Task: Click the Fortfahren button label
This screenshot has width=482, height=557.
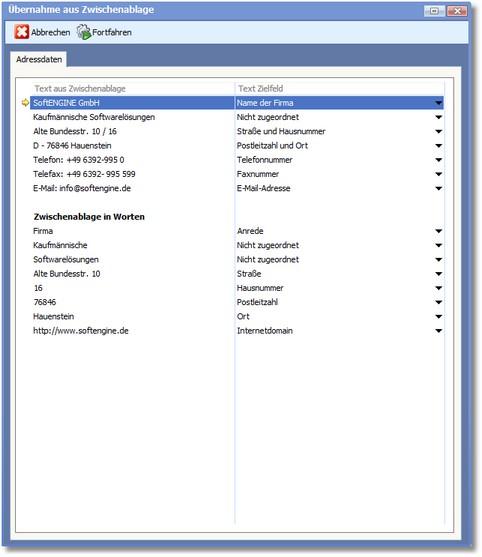Action: [x=112, y=32]
